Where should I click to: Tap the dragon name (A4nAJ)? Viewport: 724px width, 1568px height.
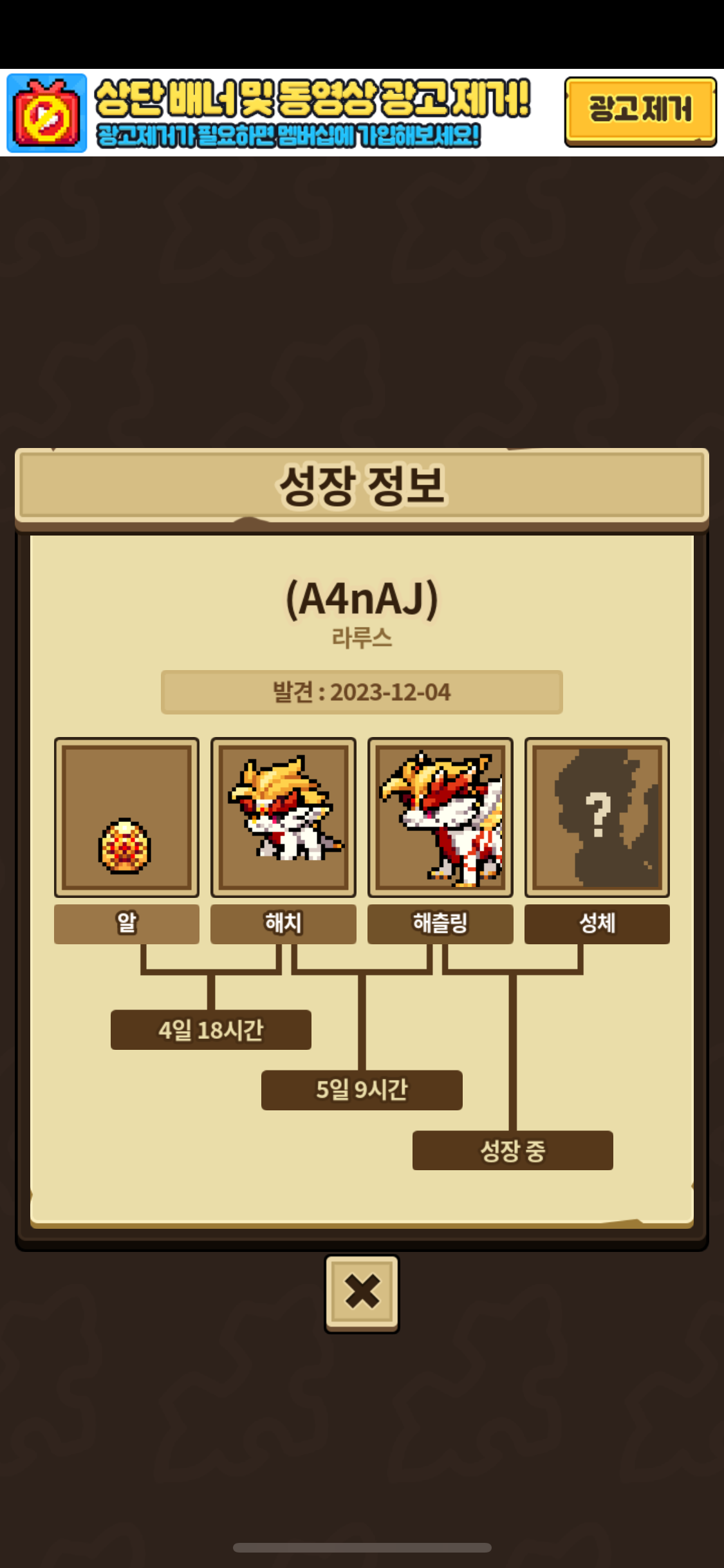click(362, 599)
